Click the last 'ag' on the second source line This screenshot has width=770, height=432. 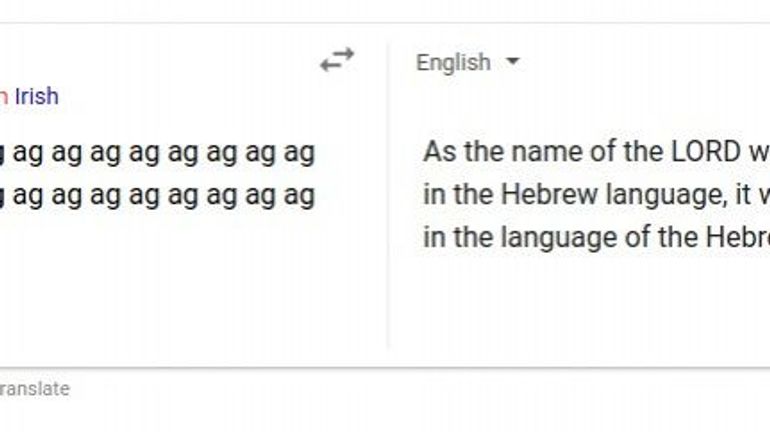(x=299, y=195)
